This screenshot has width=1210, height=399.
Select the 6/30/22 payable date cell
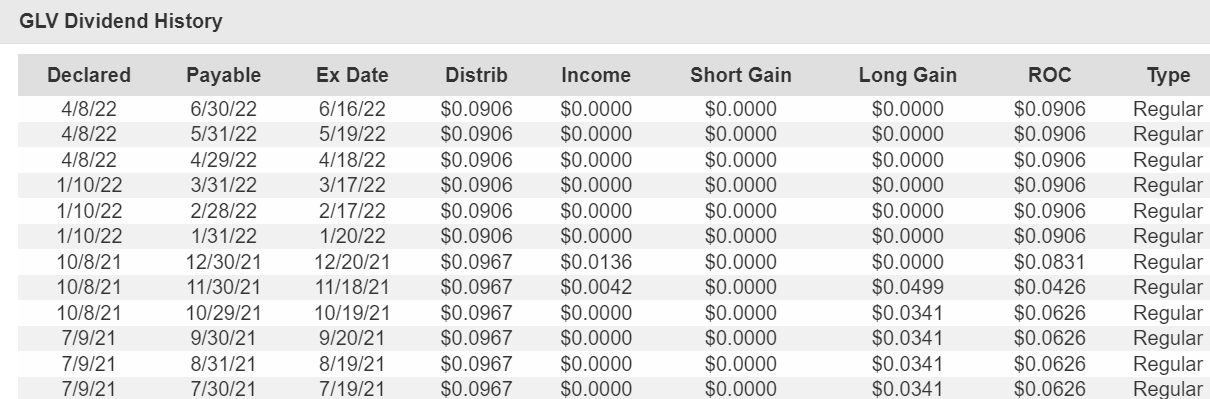[223, 108]
